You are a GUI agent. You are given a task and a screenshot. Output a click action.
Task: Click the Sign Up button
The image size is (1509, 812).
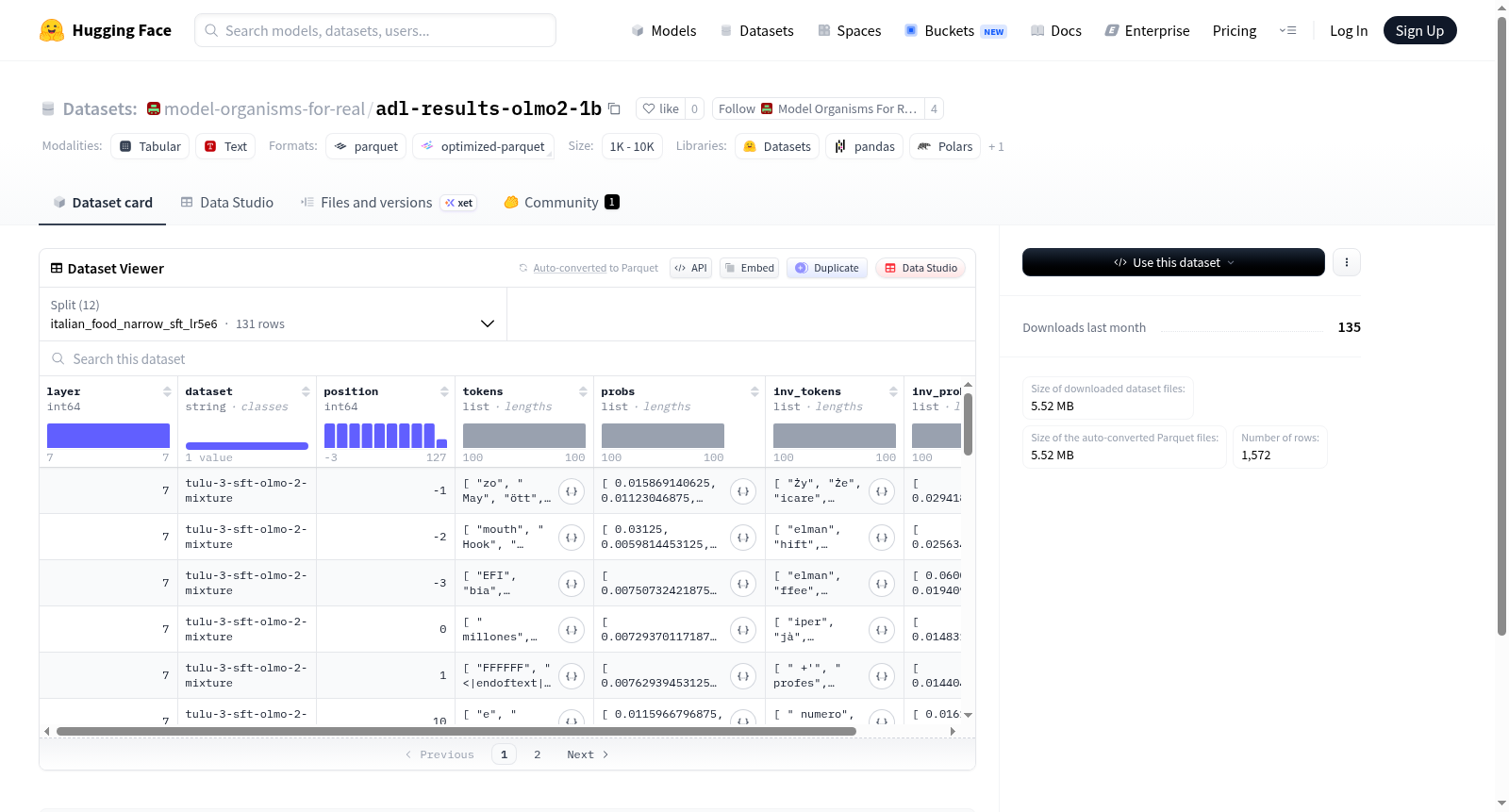click(1419, 30)
